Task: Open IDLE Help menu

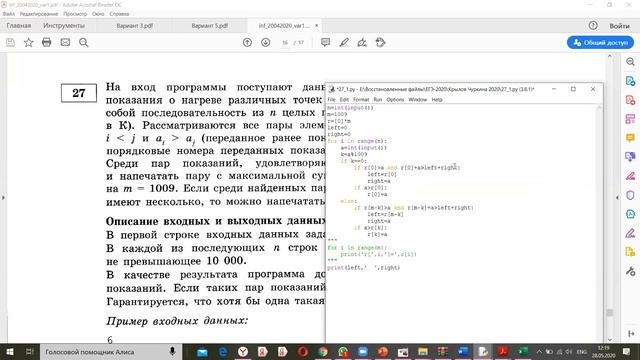Action: click(x=437, y=100)
